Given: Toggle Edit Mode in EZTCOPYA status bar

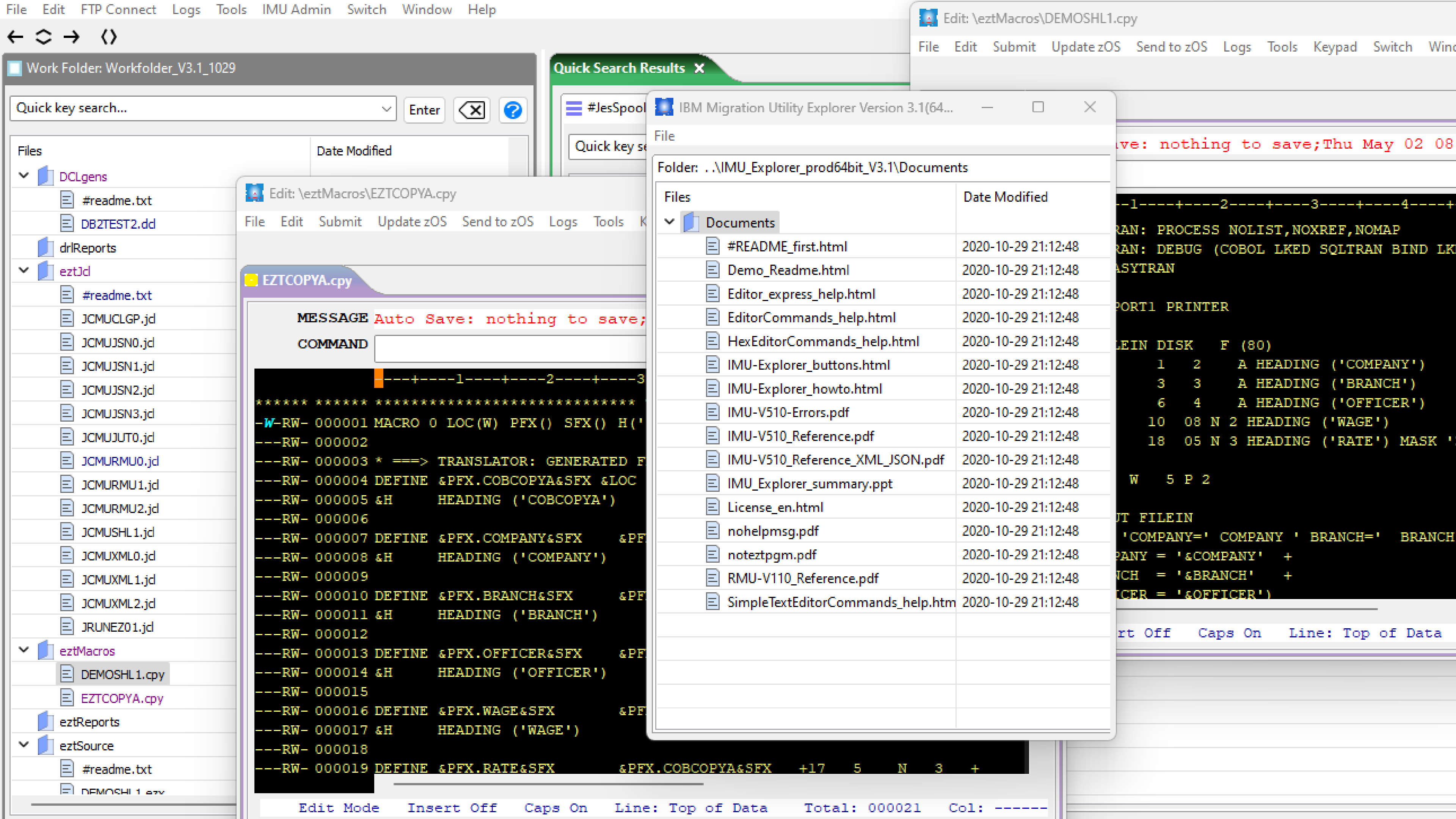Looking at the screenshot, I should point(339,807).
